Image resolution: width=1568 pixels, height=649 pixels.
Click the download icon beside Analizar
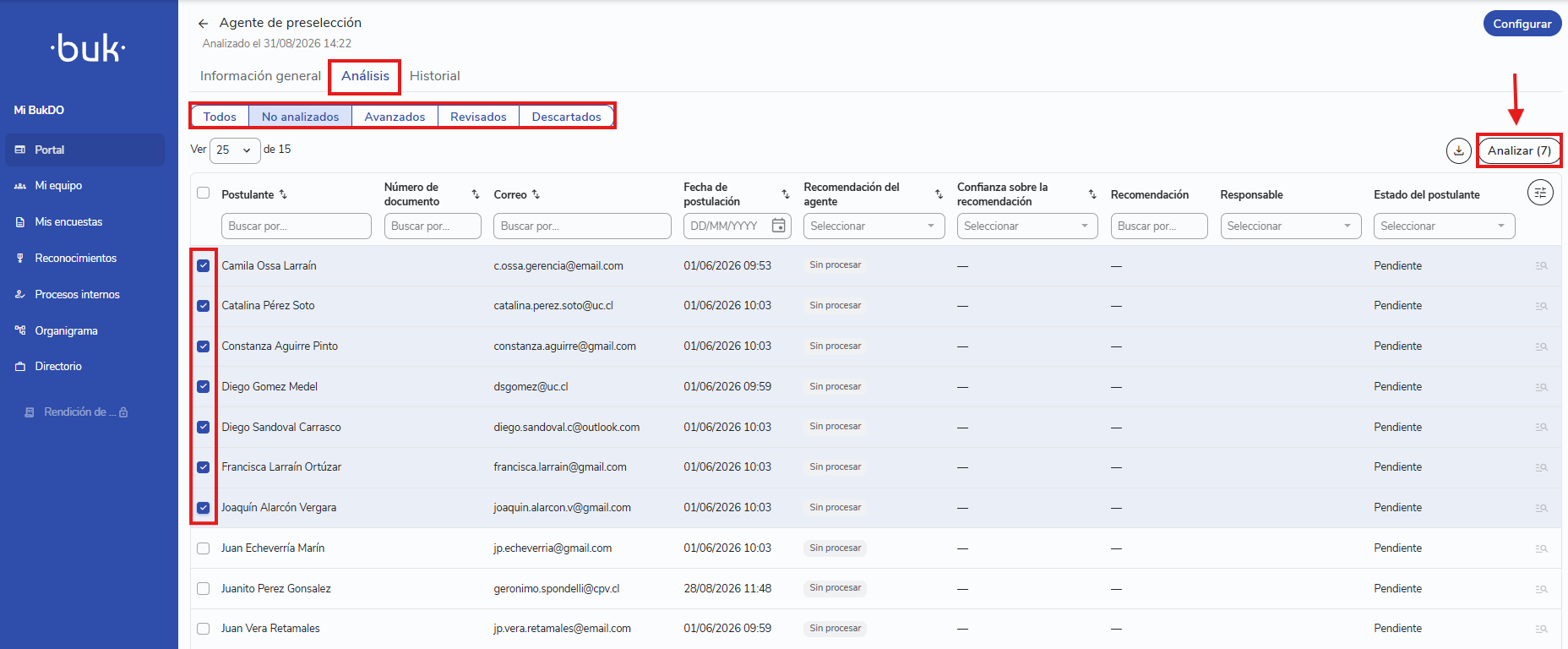pyautogui.click(x=1458, y=150)
